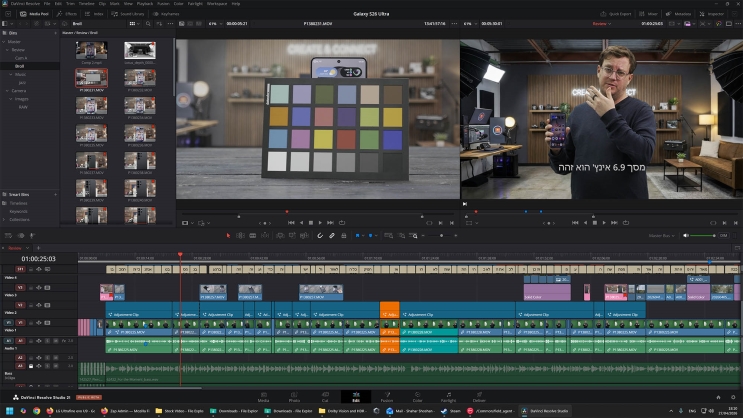Screen dimensions: 743x418
Task: Click the Search magnifier in Media Pool
Action: tap(148, 24)
